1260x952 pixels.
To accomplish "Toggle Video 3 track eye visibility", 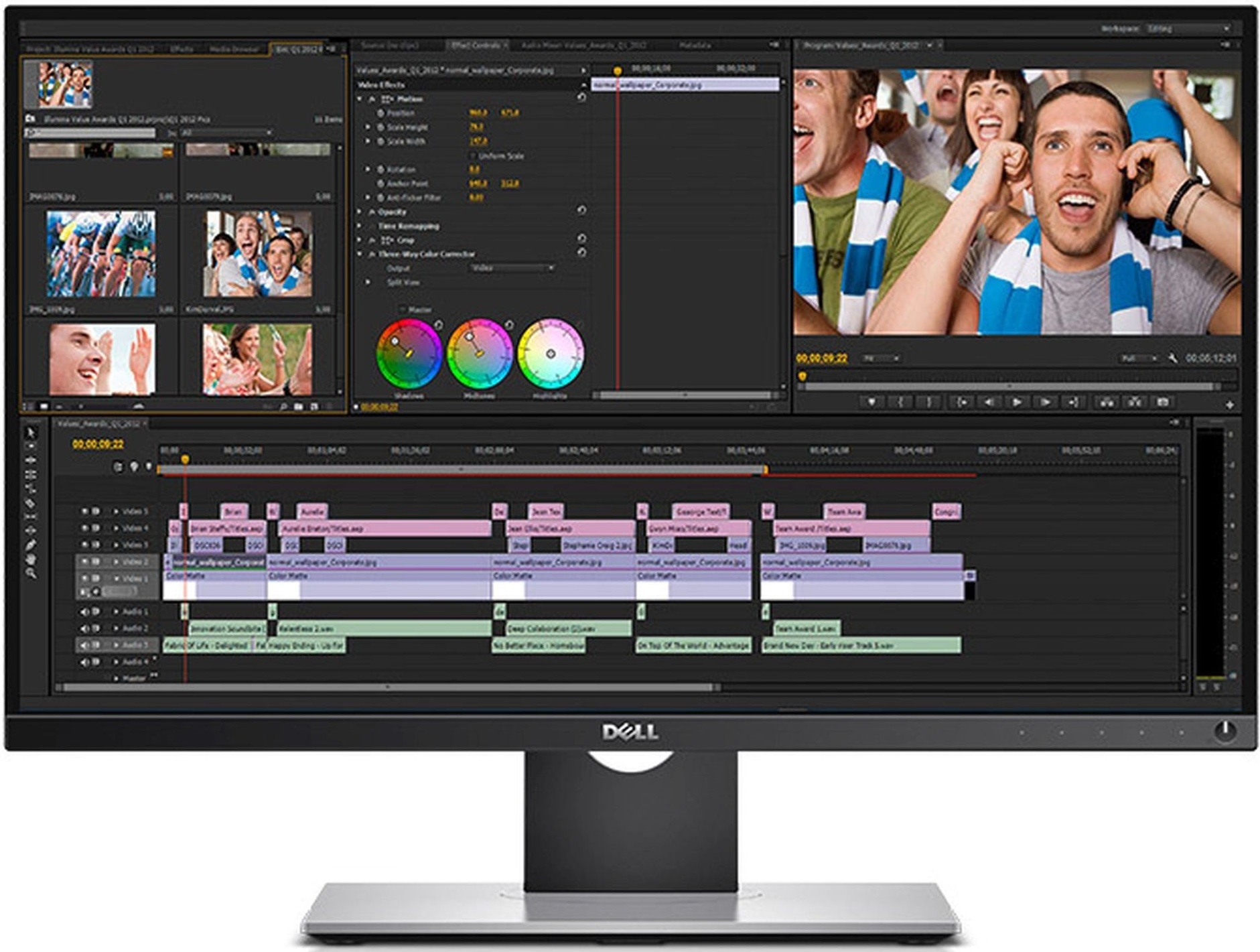I will (85, 545).
